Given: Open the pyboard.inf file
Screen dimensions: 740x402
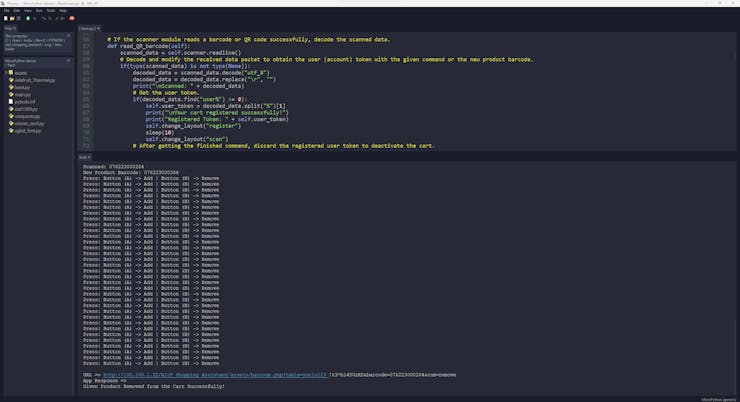Looking at the screenshot, I should pyautogui.click(x=25, y=101).
